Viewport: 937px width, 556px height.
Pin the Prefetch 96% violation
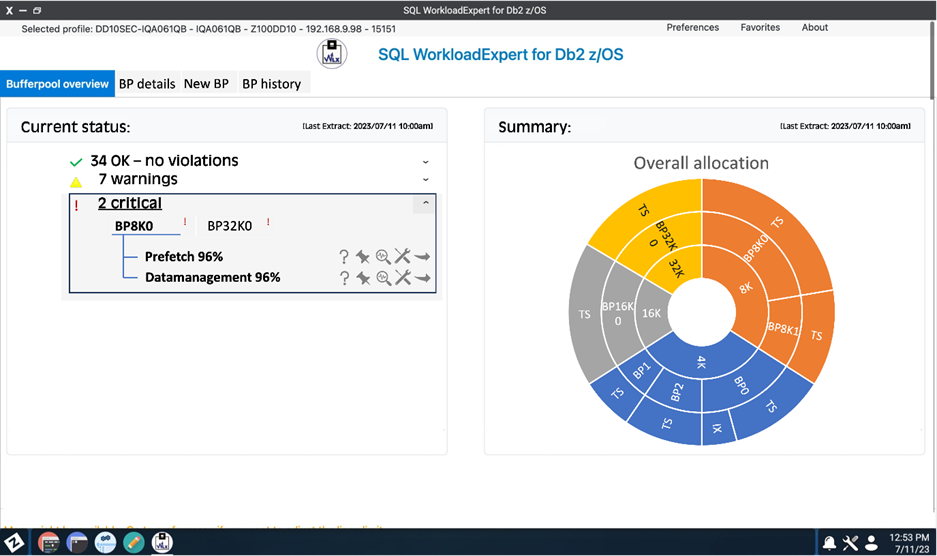[363, 257]
